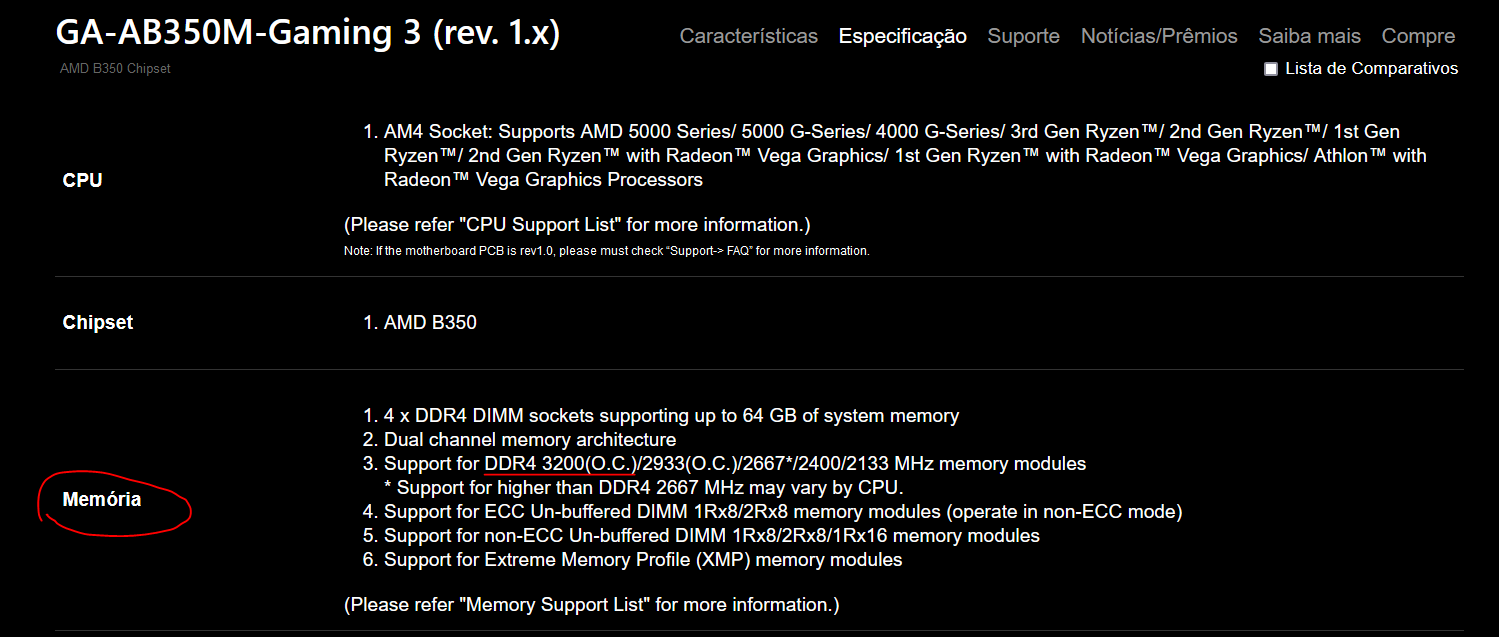Open the Suporte tab
The image size is (1499, 637).
click(1023, 36)
